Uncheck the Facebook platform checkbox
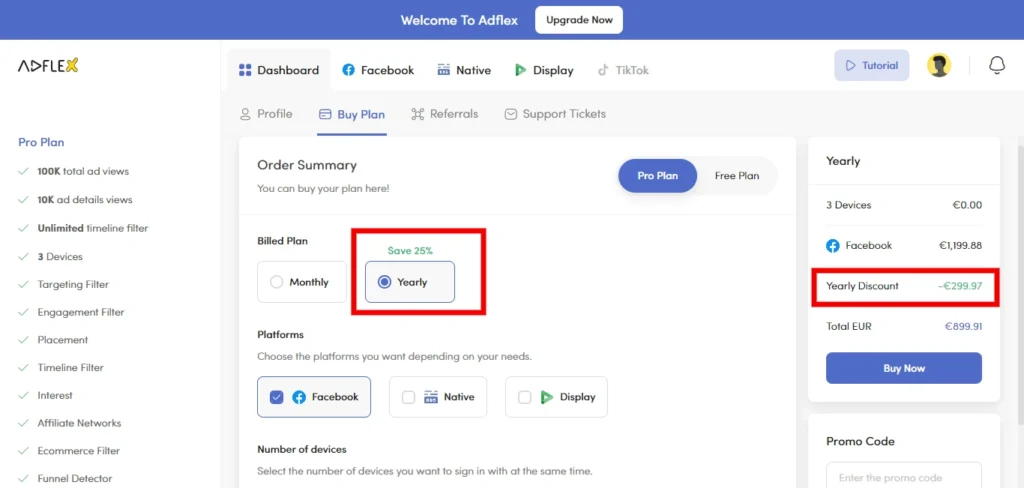The height and width of the screenshot is (488, 1024). pyautogui.click(x=277, y=397)
